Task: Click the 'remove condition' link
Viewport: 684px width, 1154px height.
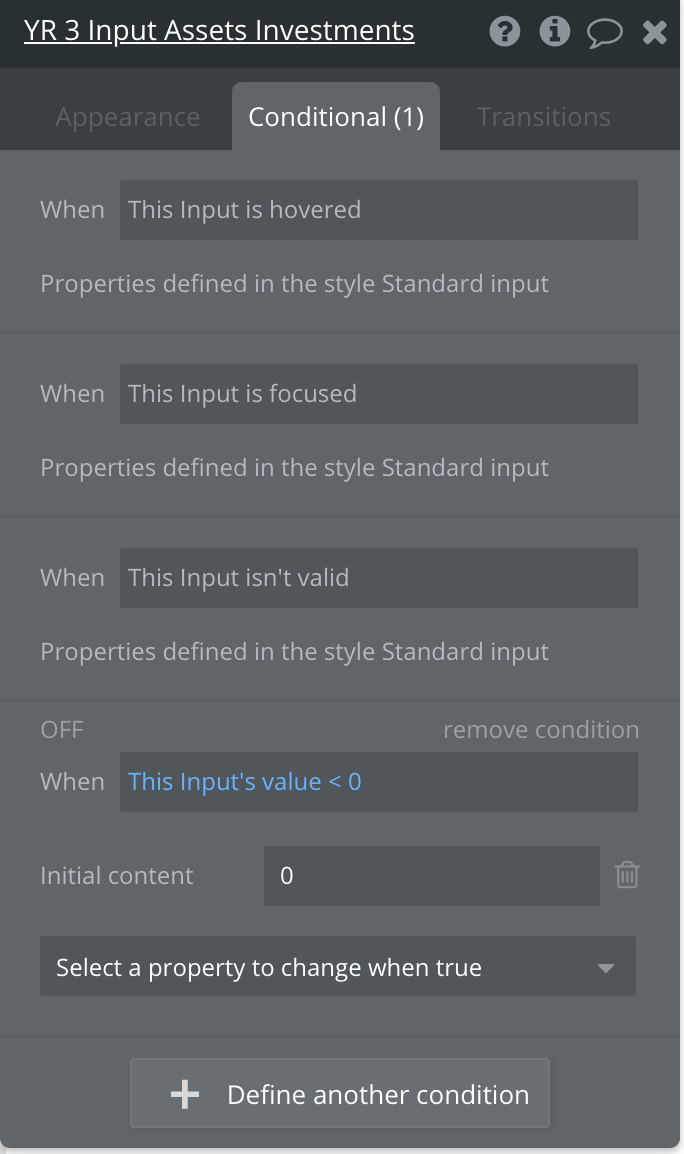Action: tap(541, 729)
